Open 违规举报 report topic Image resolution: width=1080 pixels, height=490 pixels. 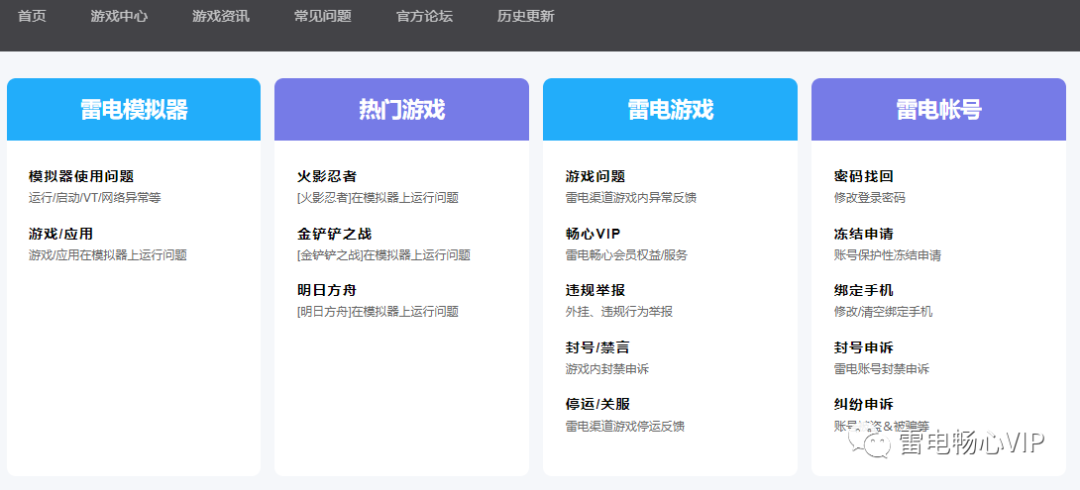tap(595, 290)
